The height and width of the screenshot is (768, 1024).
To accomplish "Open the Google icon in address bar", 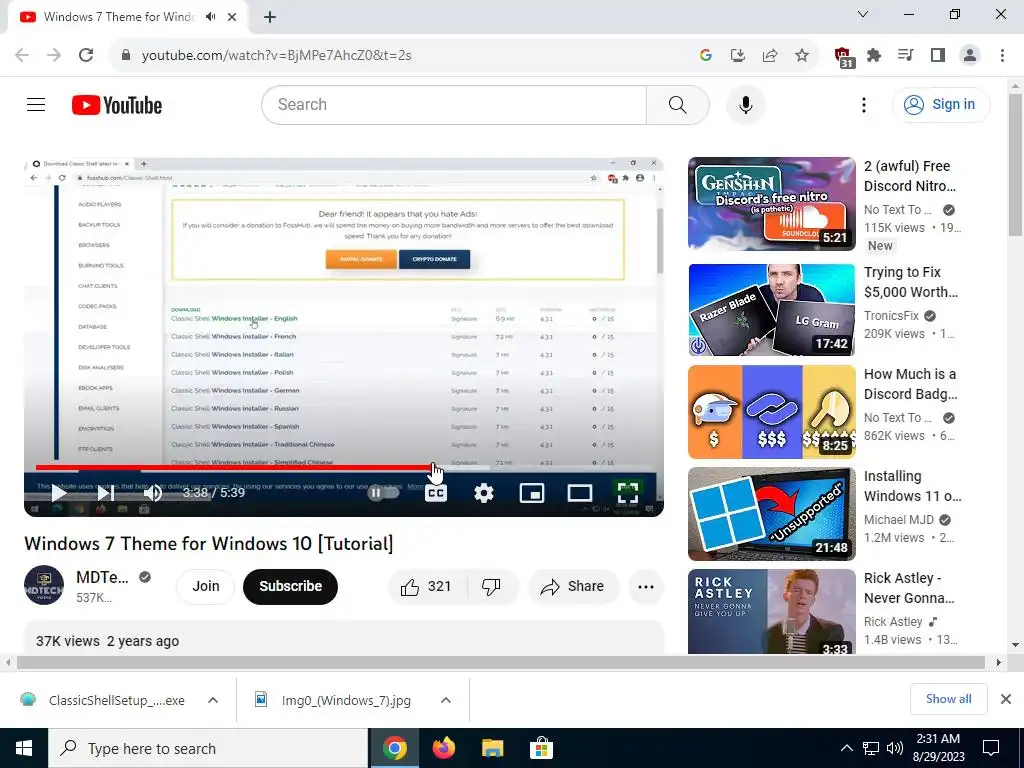I will point(705,56).
